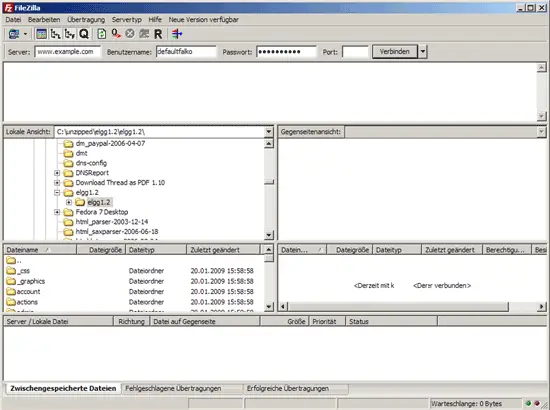Sort local files by Dateigröße column

point(101,250)
